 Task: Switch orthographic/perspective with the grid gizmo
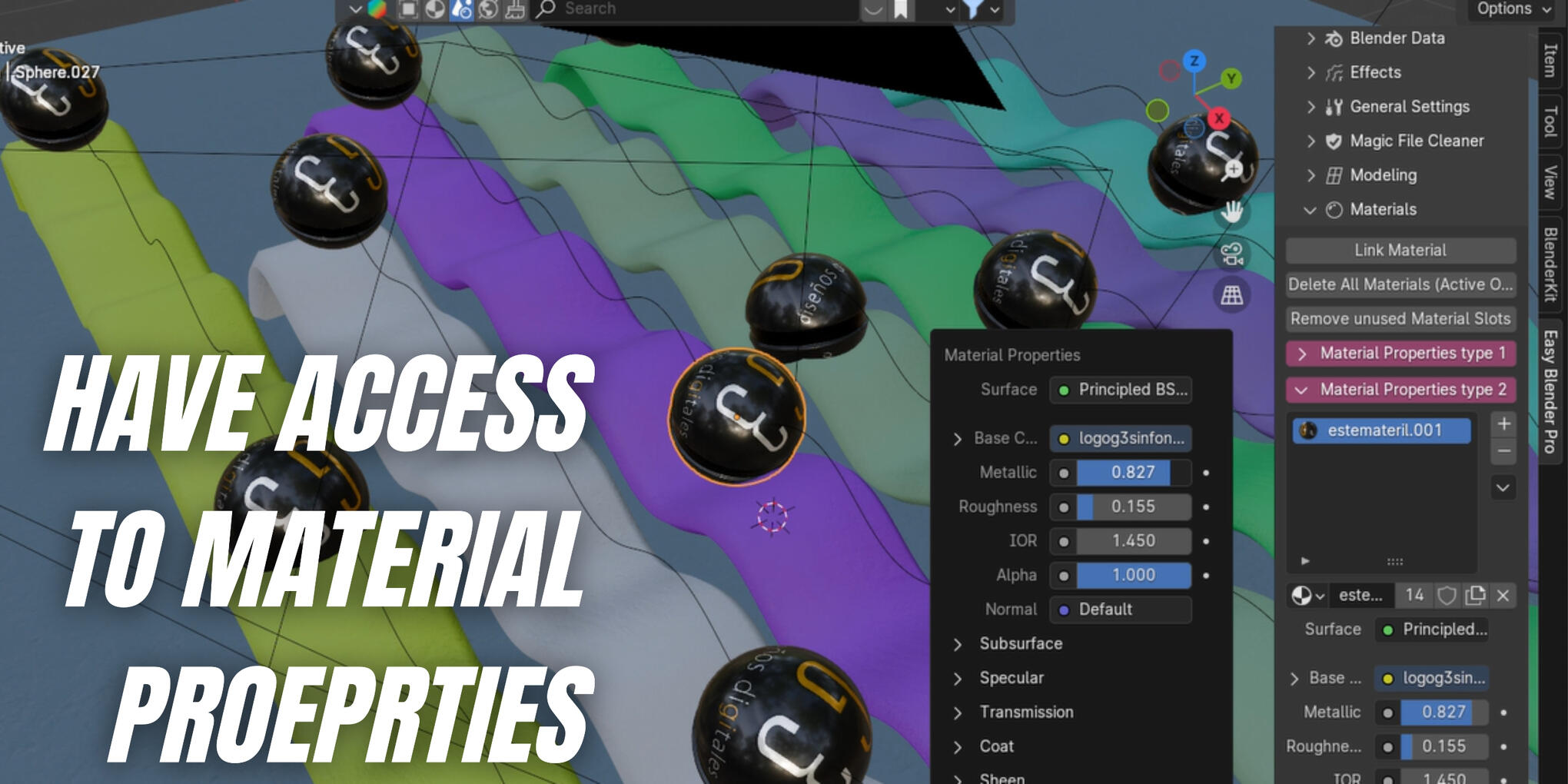(1232, 295)
